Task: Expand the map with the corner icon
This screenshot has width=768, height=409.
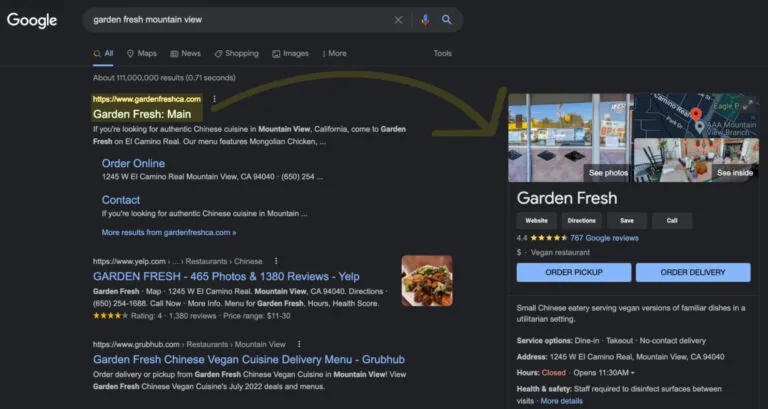Action: click(x=748, y=104)
